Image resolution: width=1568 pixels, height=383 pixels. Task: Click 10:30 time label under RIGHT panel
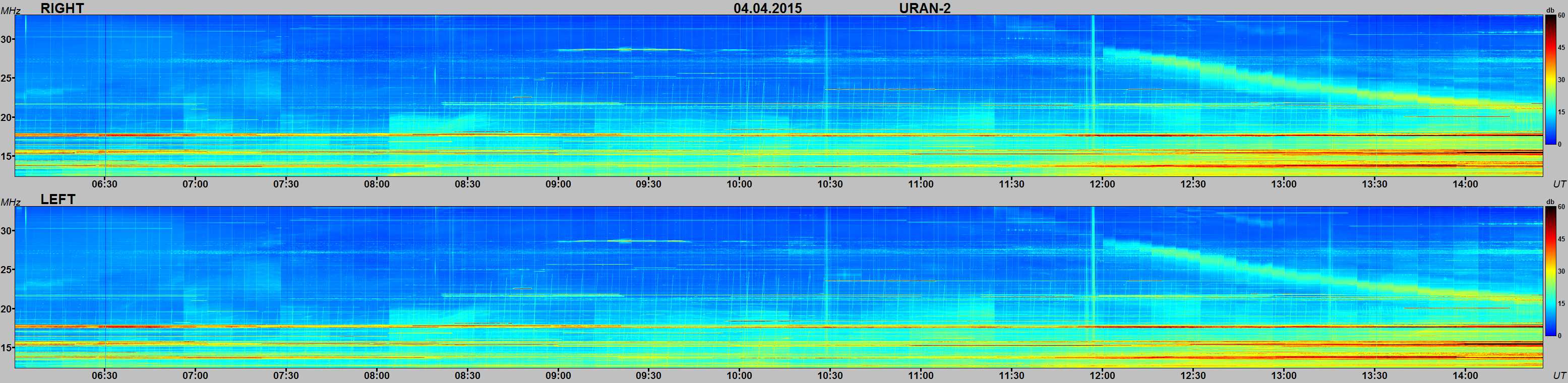click(x=830, y=184)
